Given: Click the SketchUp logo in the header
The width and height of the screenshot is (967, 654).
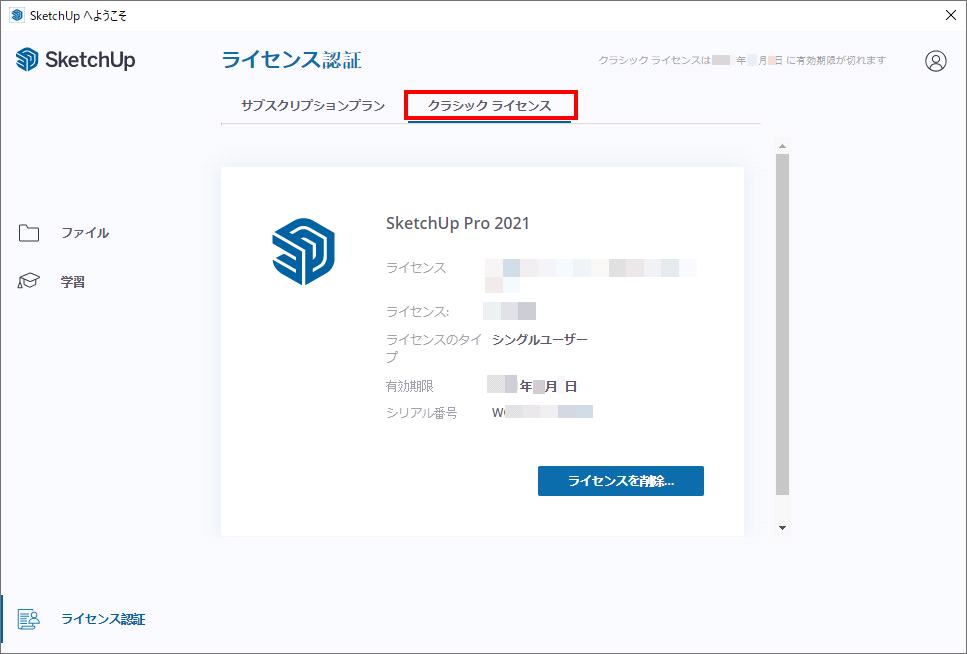Looking at the screenshot, I should 75,60.
